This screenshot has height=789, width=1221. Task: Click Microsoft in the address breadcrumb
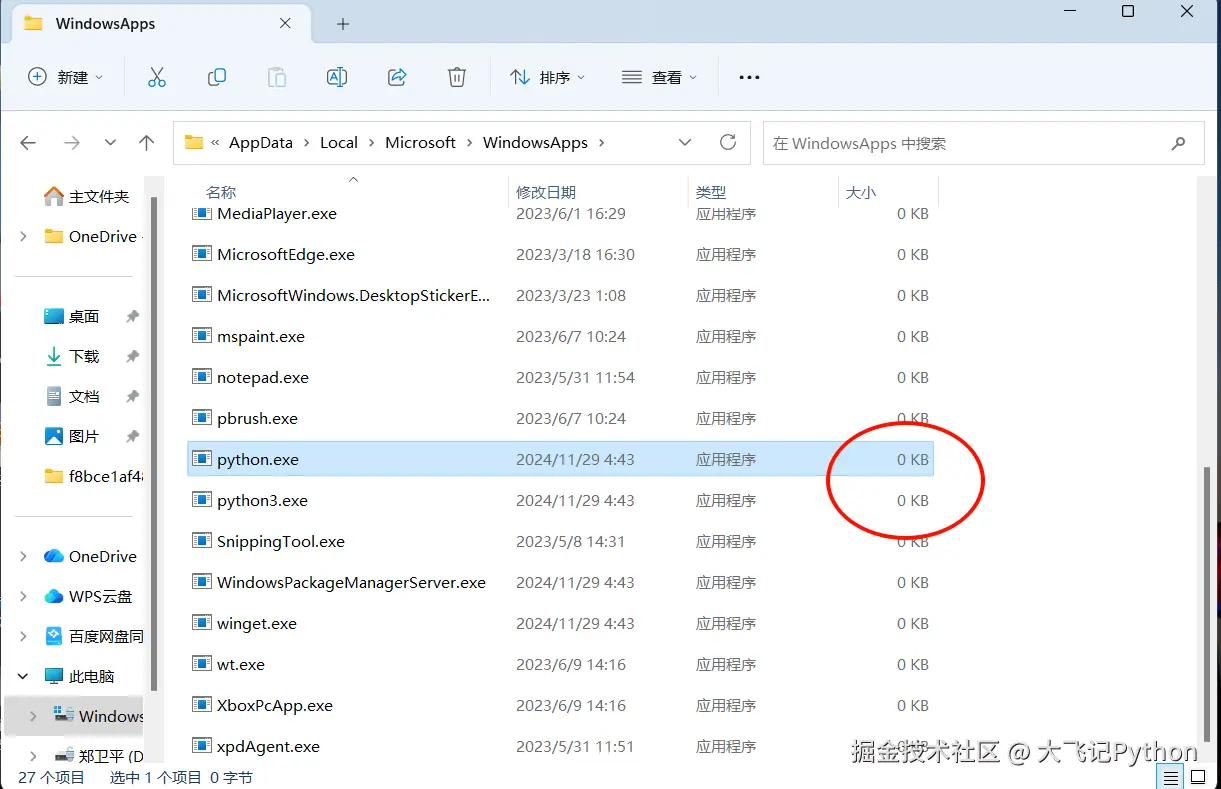tap(420, 142)
